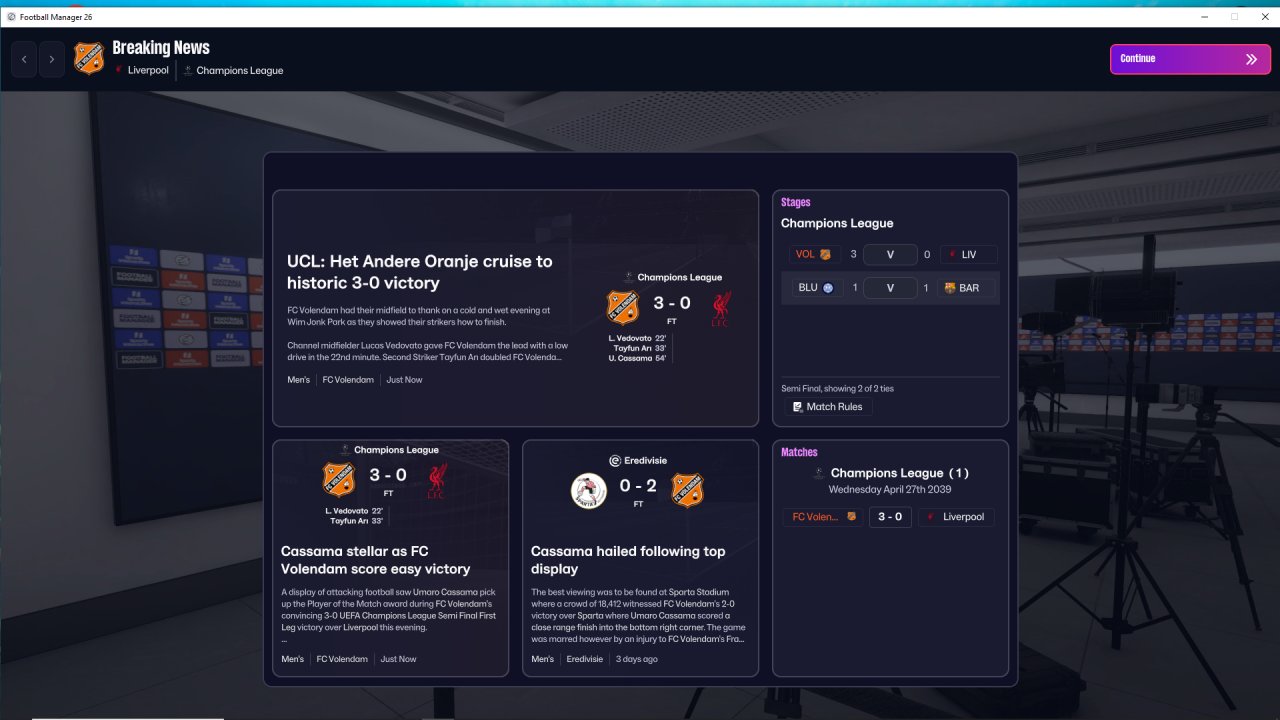Screen dimensions: 1280x720
Task: Go back with the left arrow button
Action: pyautogui.click(x=24, y=59)
